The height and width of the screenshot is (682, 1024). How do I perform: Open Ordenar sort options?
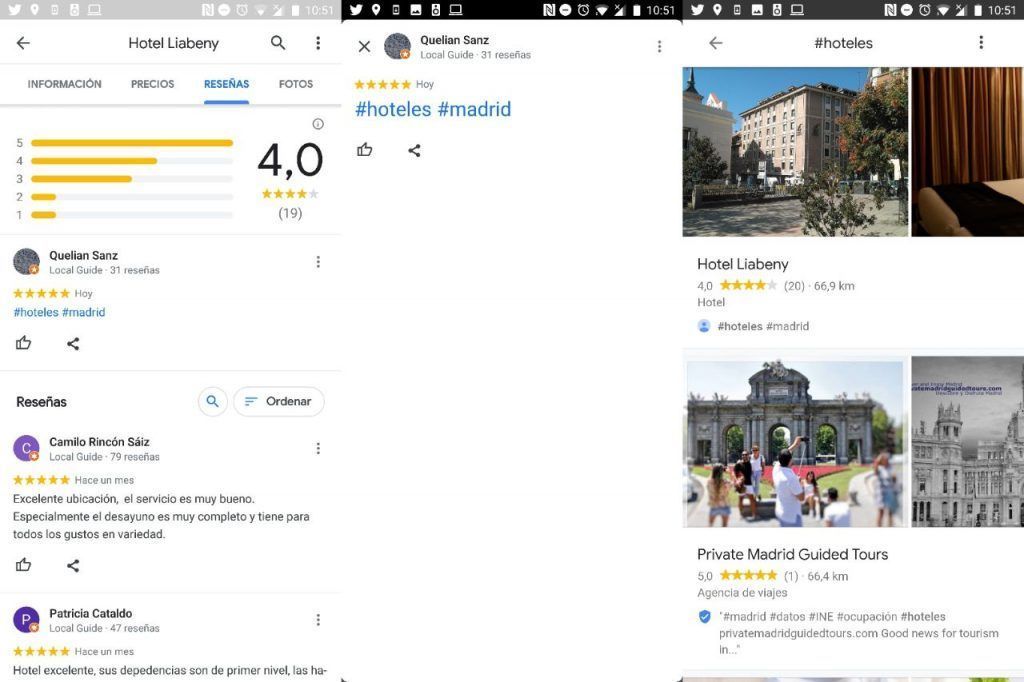pos(279,401)
